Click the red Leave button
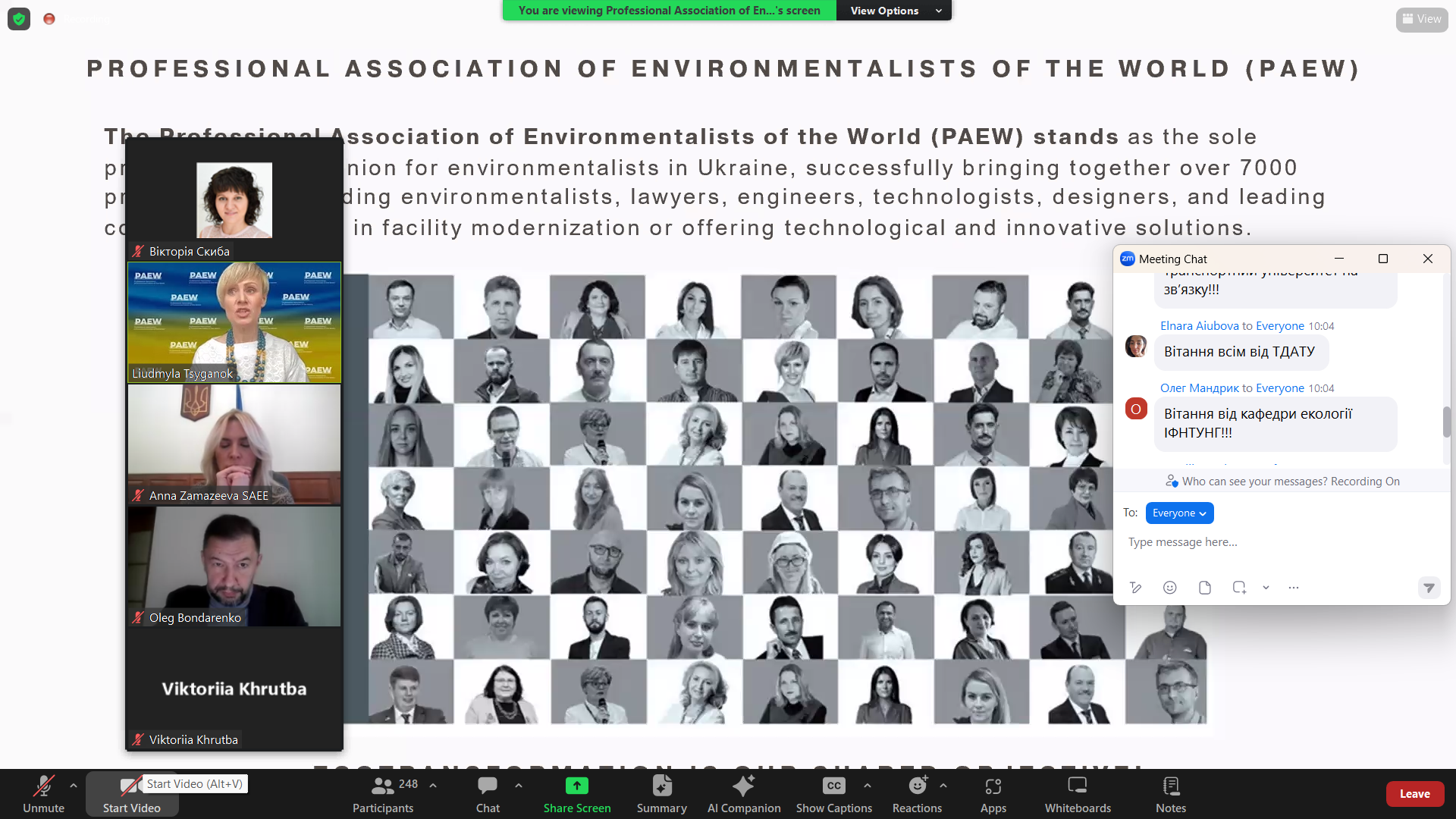 pos(1414,794)
